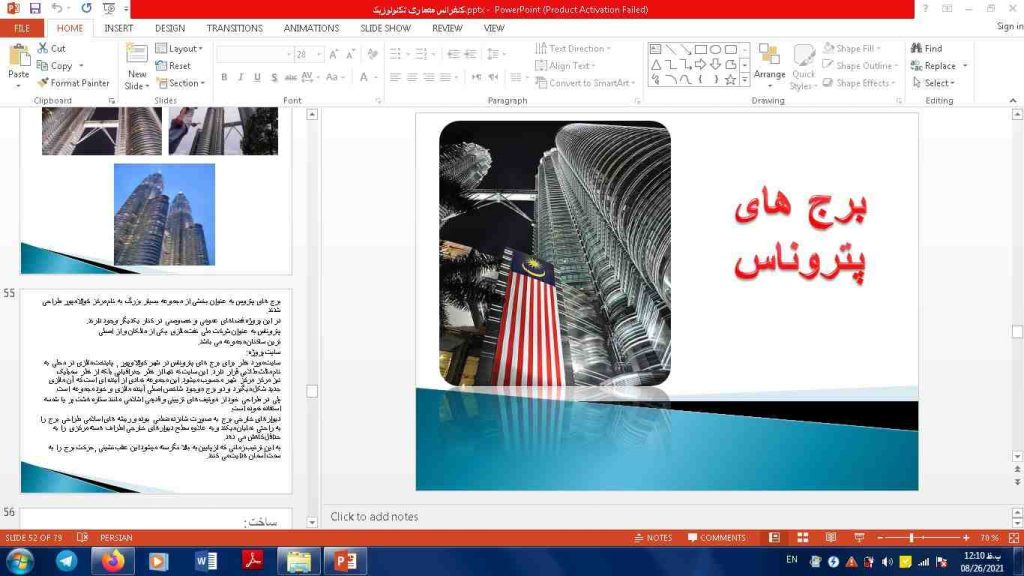1024x576 pixels.
Task: Open Adobe Reader from taskbar
Action: pyautogui.click(x=253, y=561)
